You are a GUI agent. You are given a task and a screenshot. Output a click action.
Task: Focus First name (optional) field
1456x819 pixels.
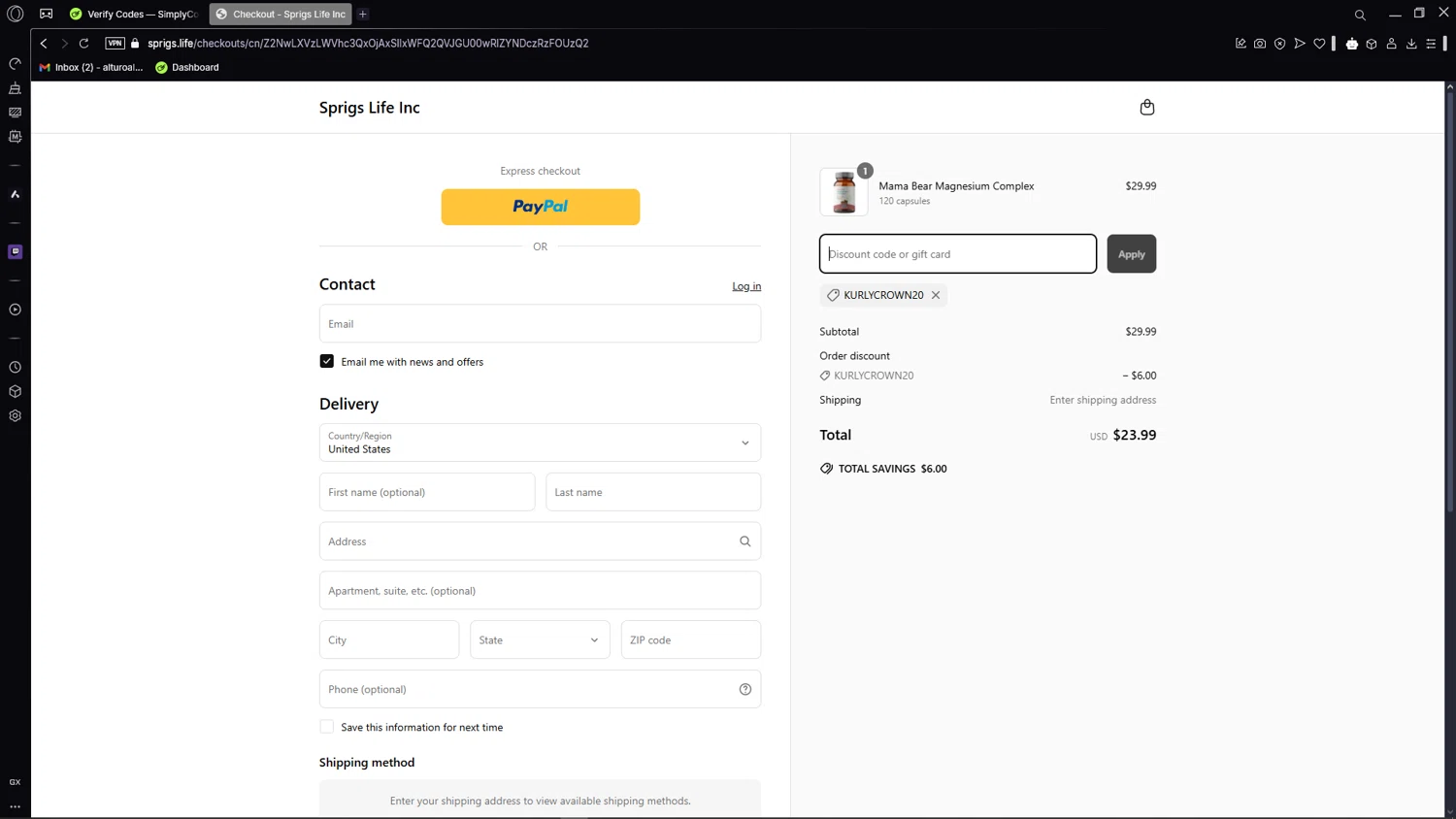coord(427,492)
